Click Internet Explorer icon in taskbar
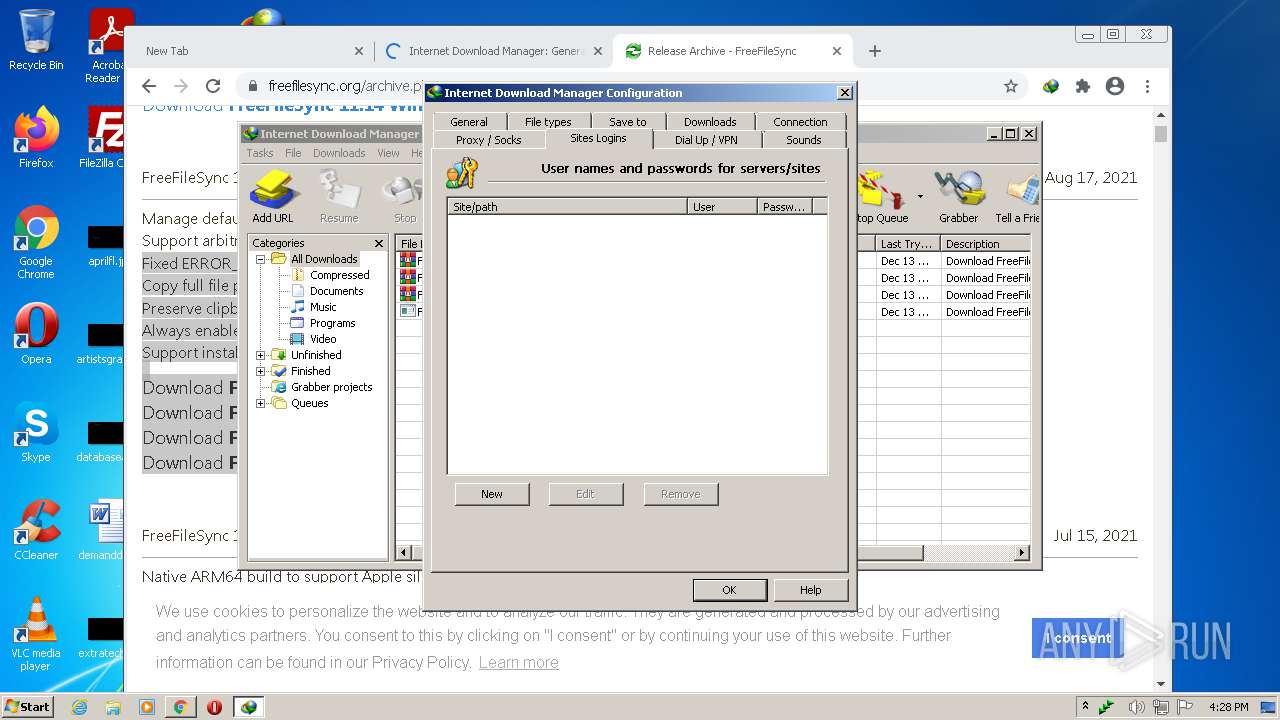Screen dimensions: 1280x720 79,707
